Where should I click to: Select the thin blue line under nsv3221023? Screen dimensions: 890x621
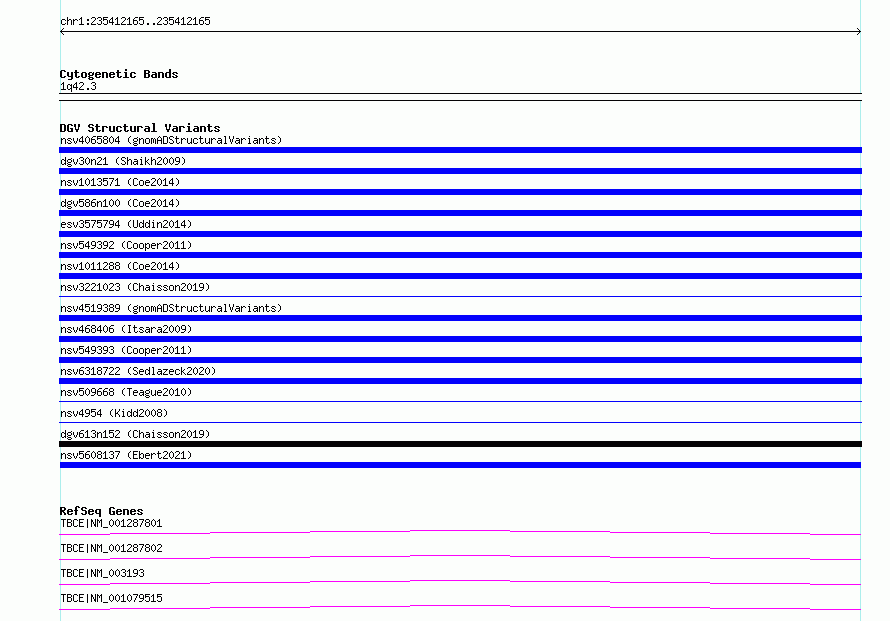[x=460, y=296]
